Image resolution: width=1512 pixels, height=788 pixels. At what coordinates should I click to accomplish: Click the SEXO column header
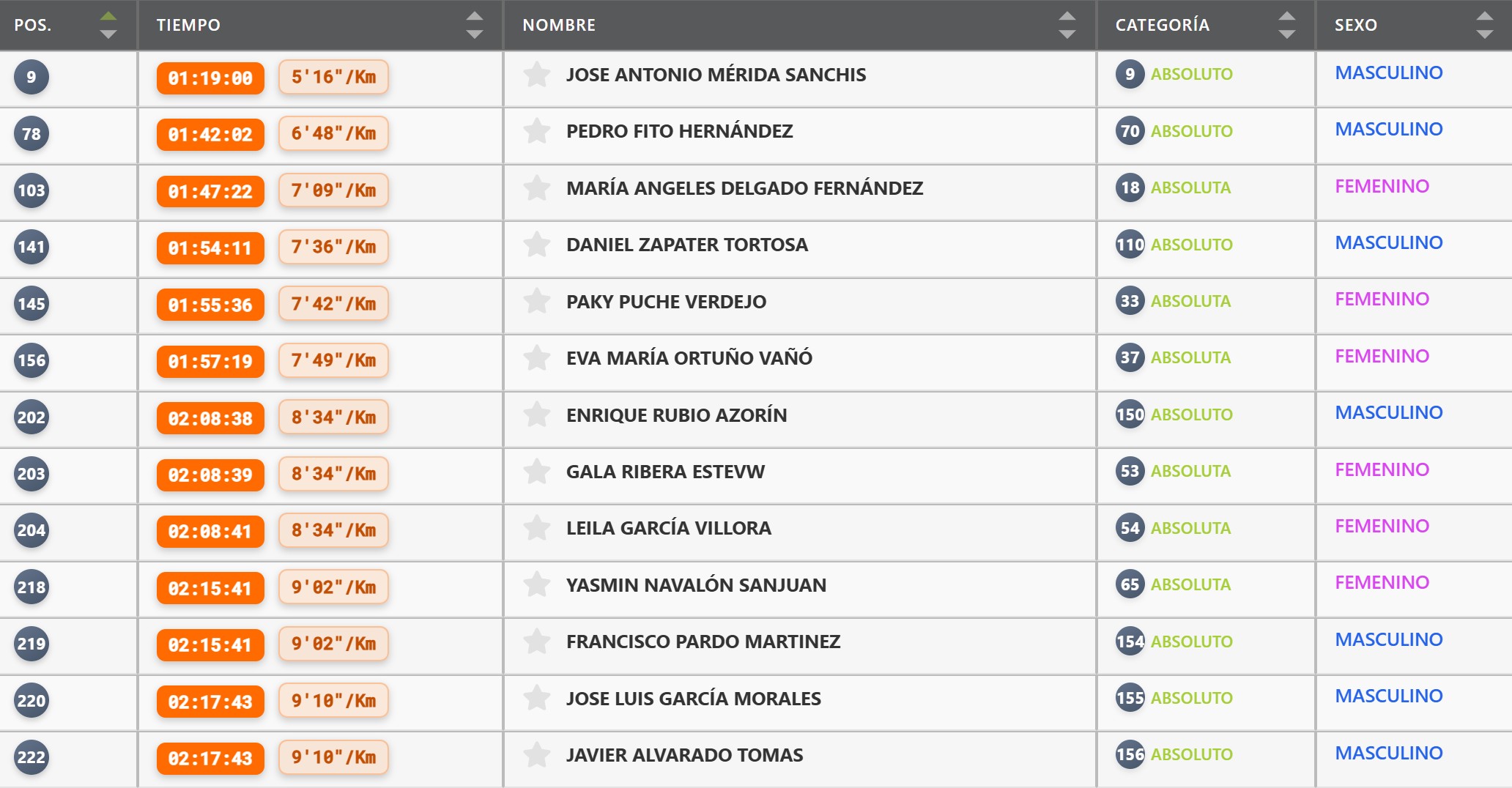click(x=1355, y=25)
